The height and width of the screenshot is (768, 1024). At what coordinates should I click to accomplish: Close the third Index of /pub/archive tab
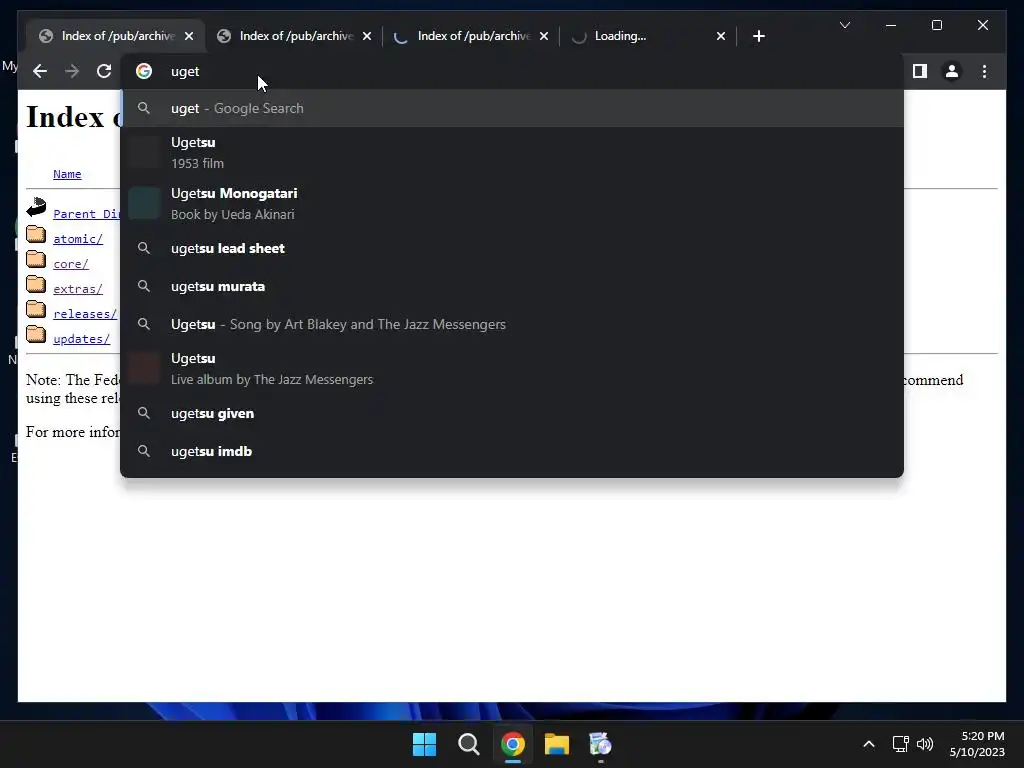pos(544,36)
